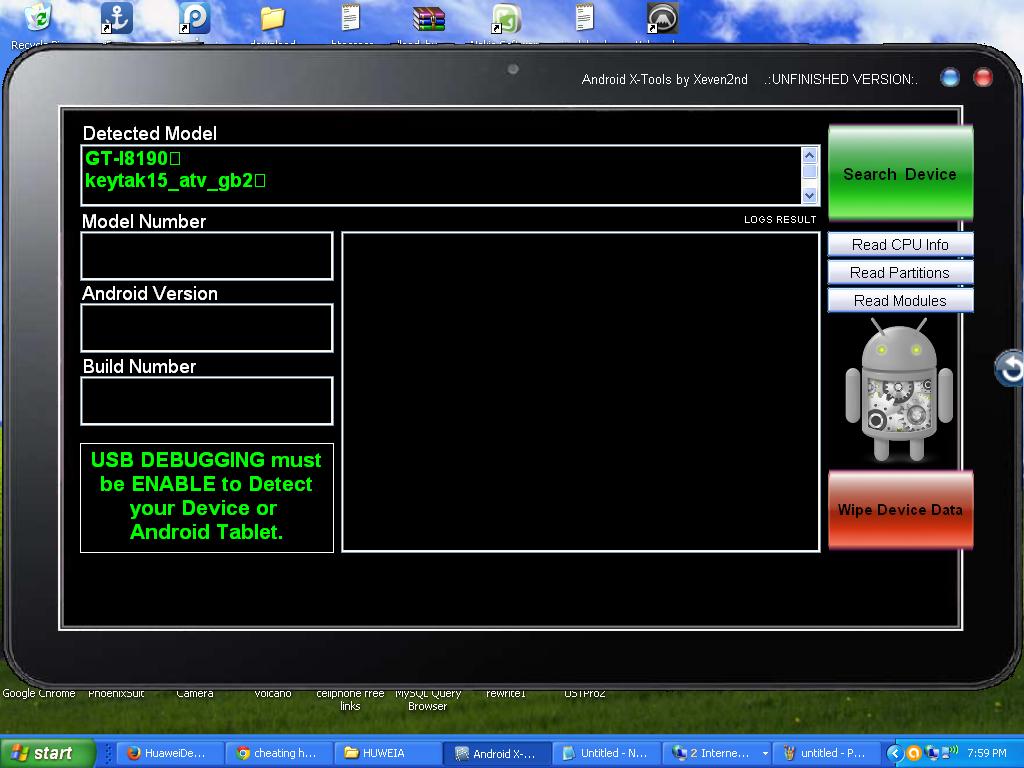Viewport: 1024px width, 768px height.
Task: Select the blue P shortcut desktop icon
Action: click(195, 18)
